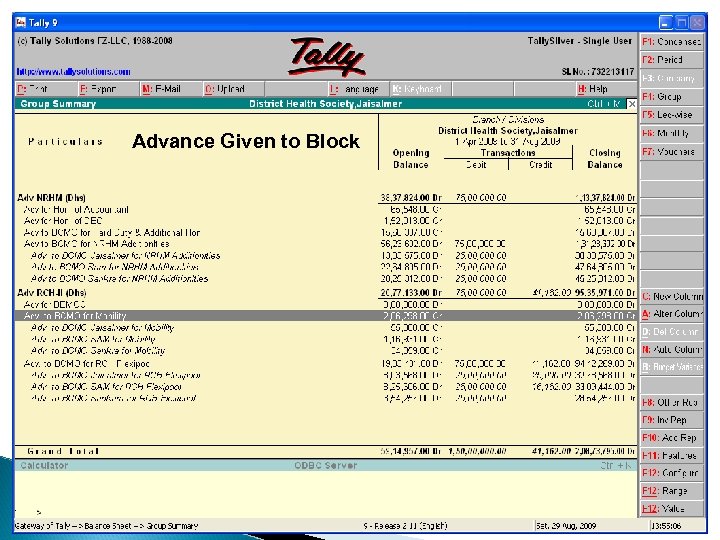720x540 pixels.
Task: Close the Group Summary panel with X
Action: [x=632, y=104]
